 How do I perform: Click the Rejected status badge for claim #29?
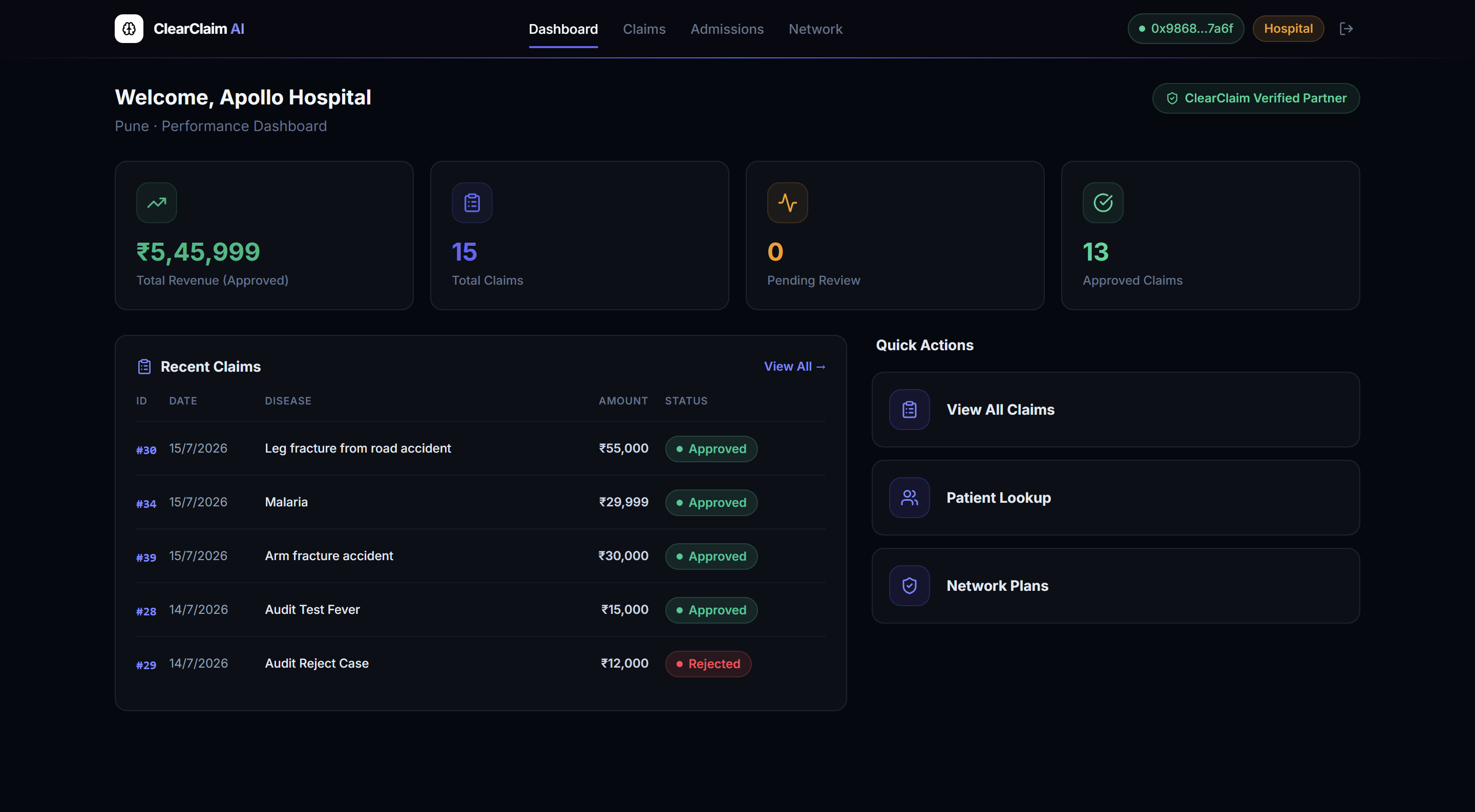pos(708,664)
